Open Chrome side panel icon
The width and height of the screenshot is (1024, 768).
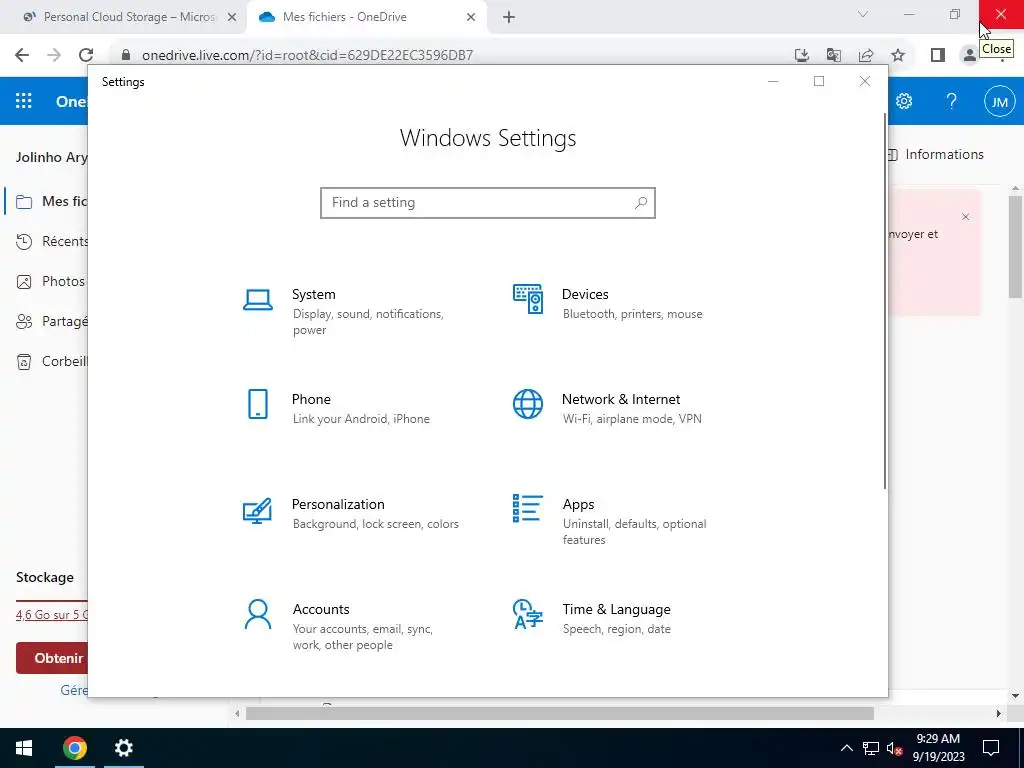point(938,55)
